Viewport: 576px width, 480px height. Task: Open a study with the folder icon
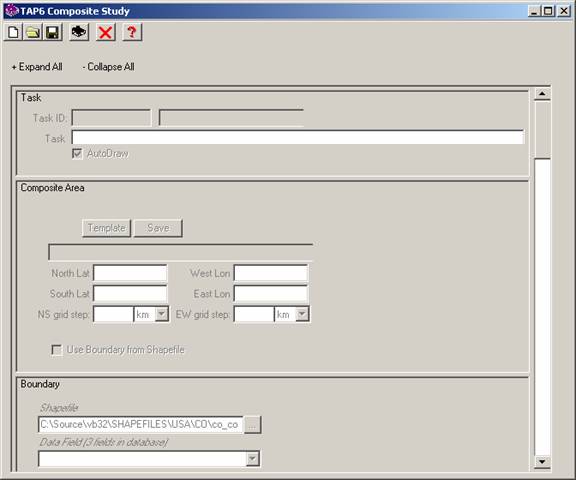33,32
